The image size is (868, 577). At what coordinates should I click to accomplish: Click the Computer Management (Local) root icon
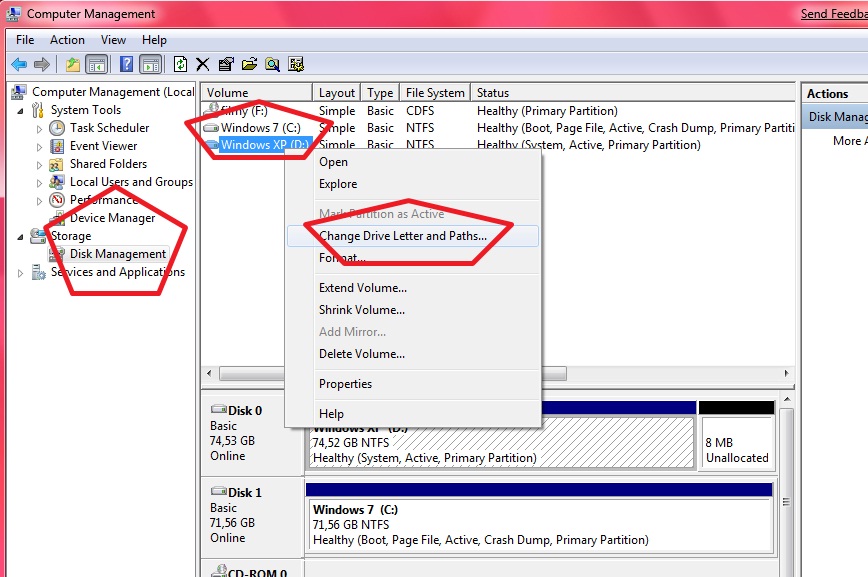pos(19,92)
